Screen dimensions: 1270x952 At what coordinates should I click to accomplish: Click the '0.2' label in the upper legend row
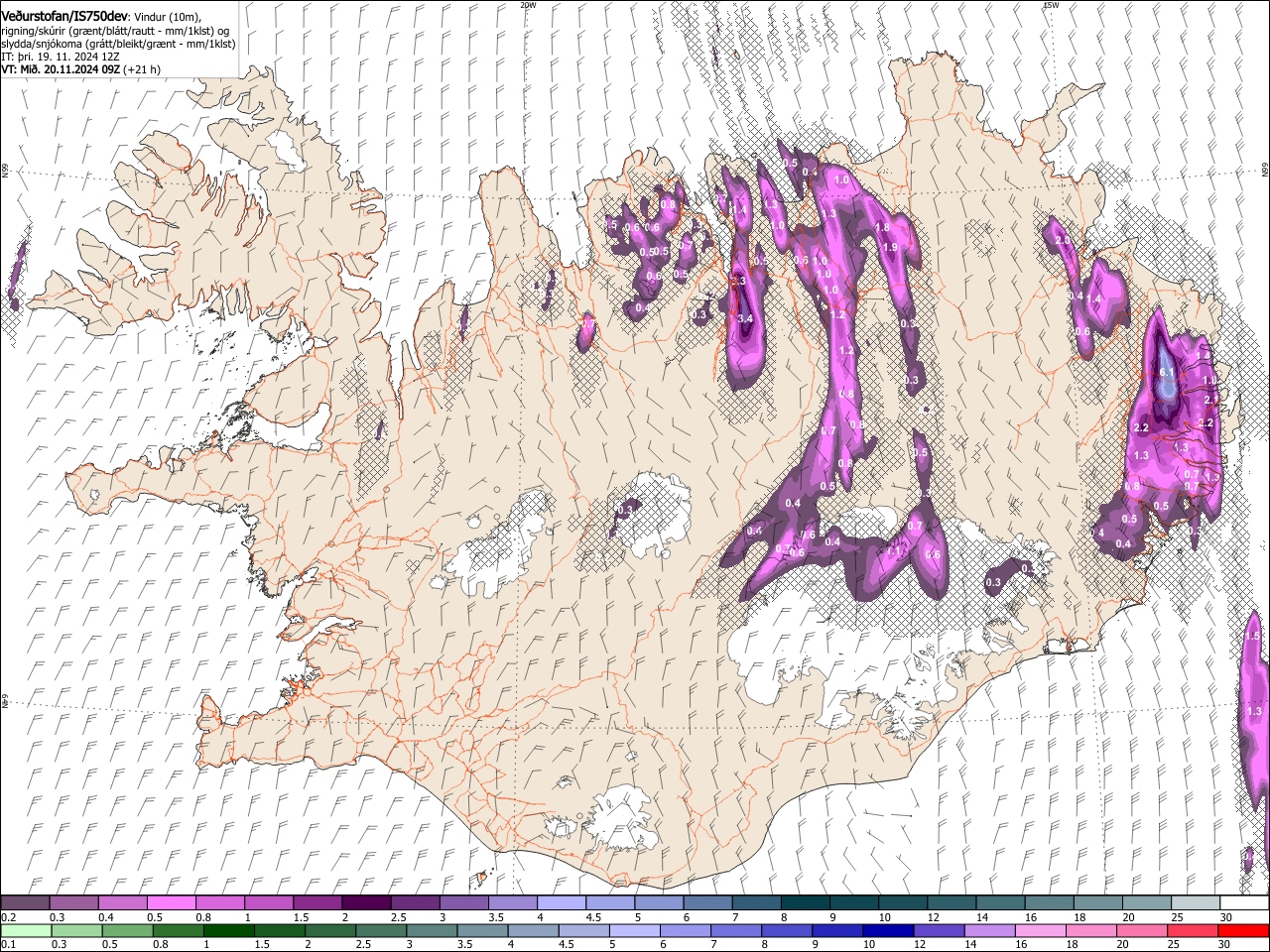pyautogui.click(x=7, y=917)
